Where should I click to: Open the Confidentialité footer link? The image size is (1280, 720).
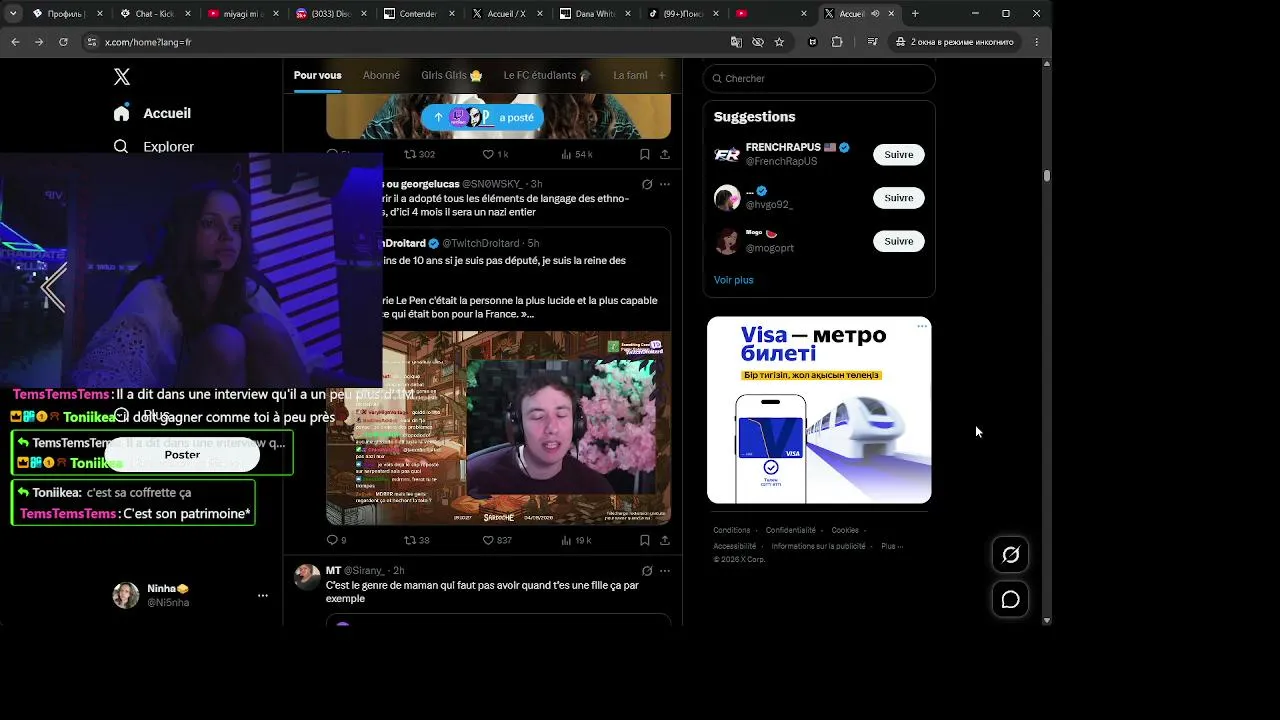click(x=790, y=530)
